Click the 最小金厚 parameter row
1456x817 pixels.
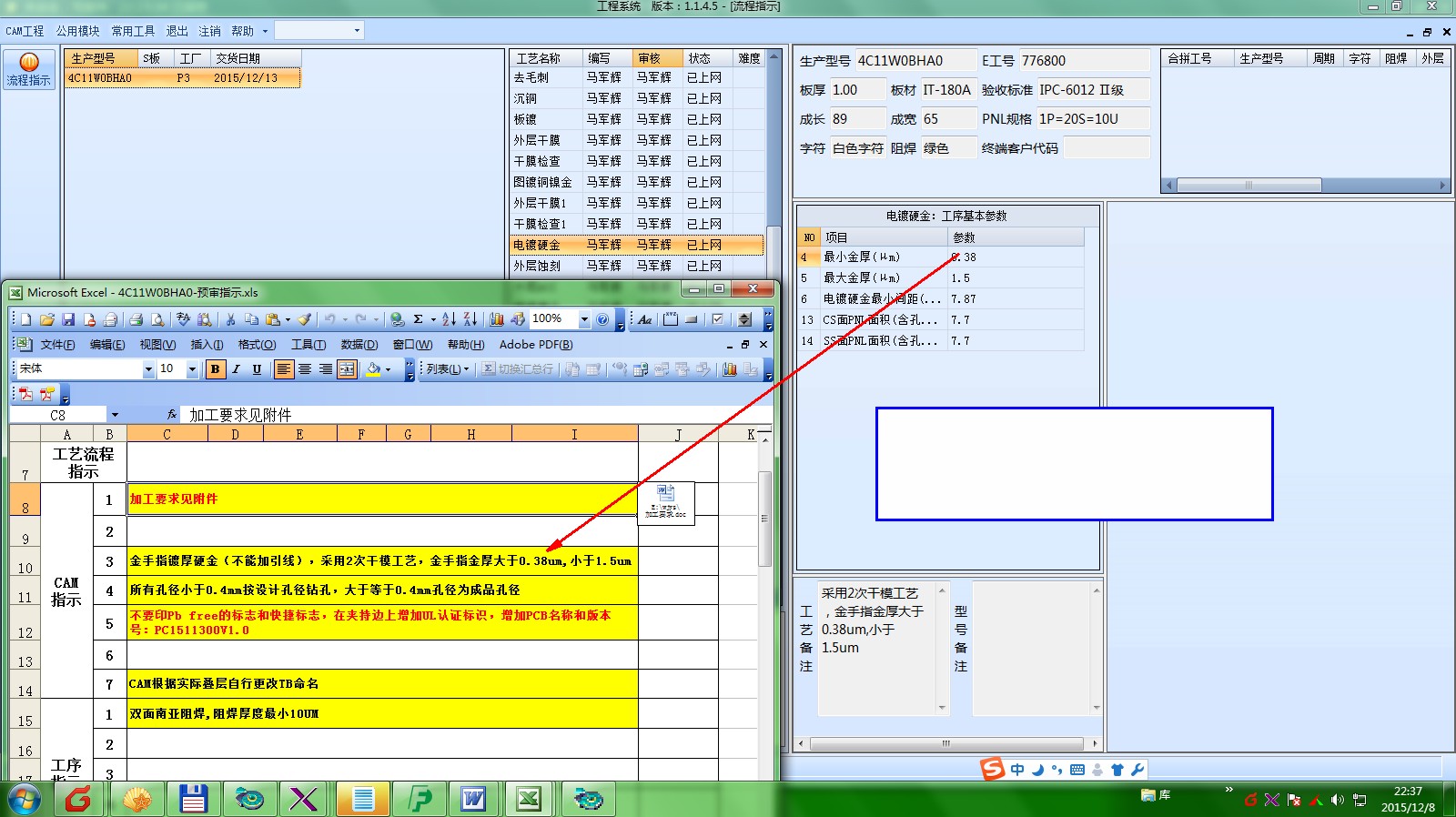click(941, 257)
